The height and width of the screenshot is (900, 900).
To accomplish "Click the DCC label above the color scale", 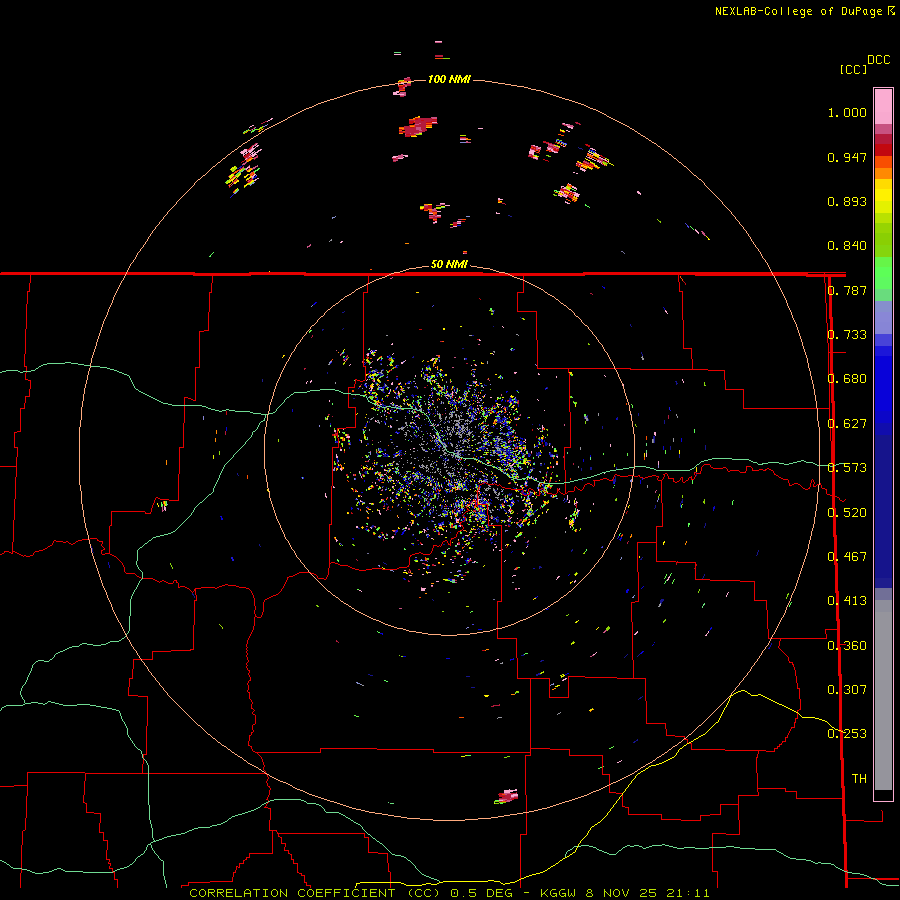I will [x=878, y=60].
